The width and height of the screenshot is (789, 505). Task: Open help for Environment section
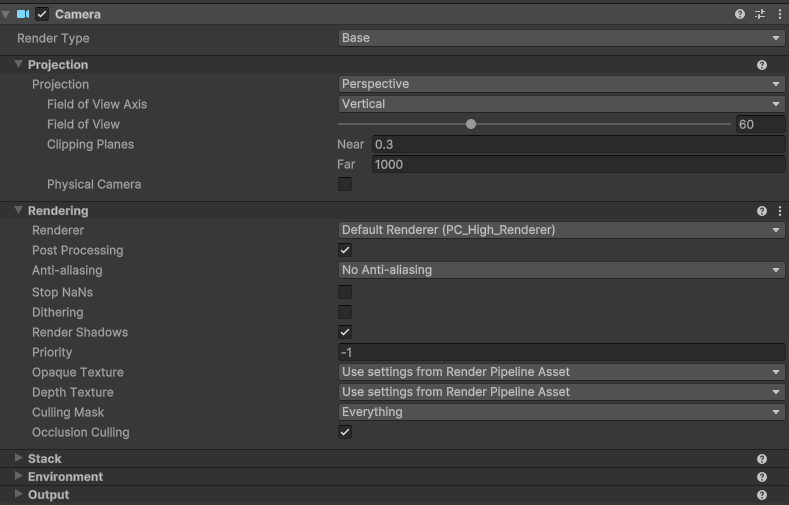pos(762,477)
